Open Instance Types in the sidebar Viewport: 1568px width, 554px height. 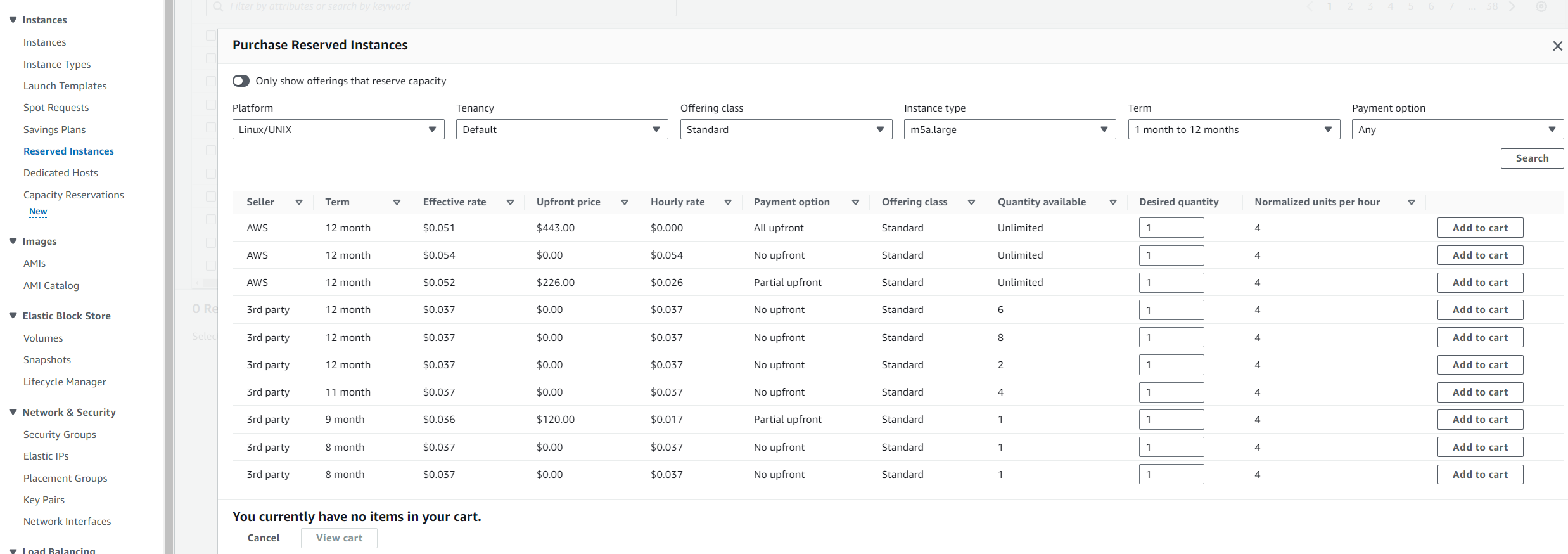57,64
